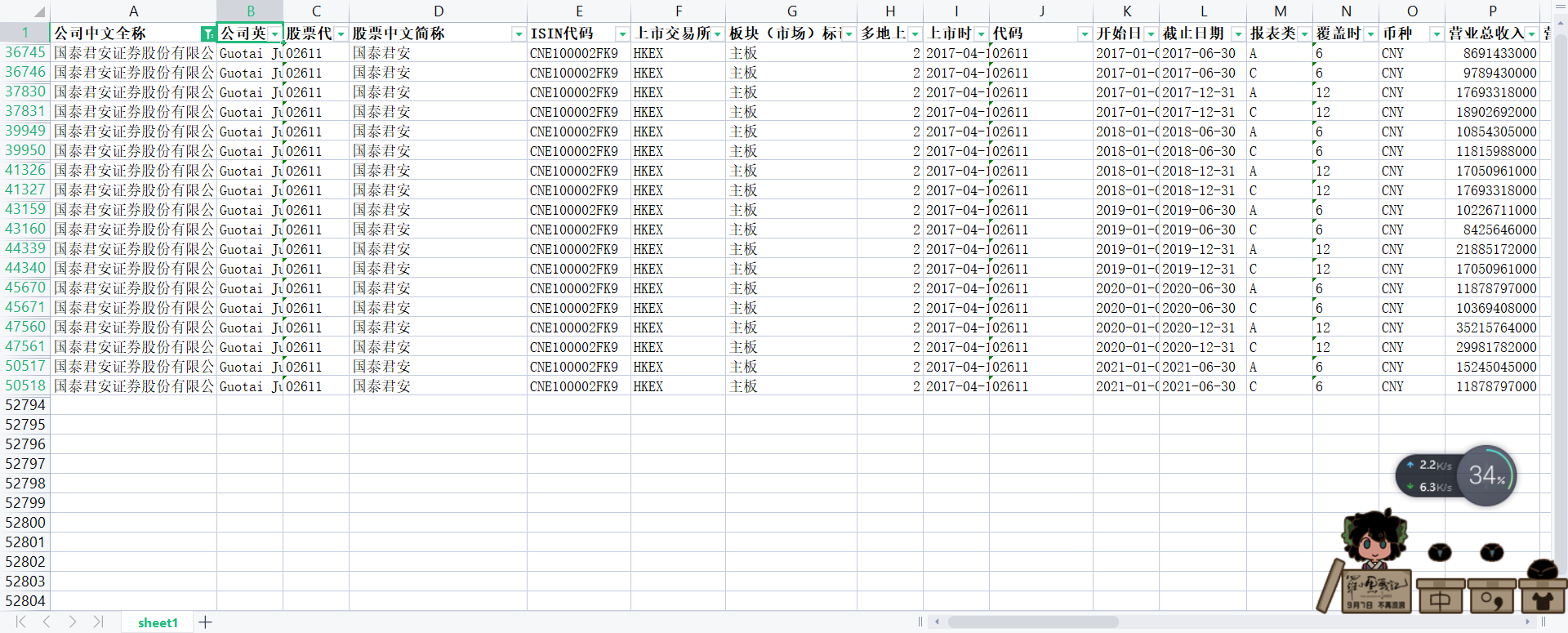Select row 50518 header
The height and width of the screenshot is (633, 1568).
point(25,386)
